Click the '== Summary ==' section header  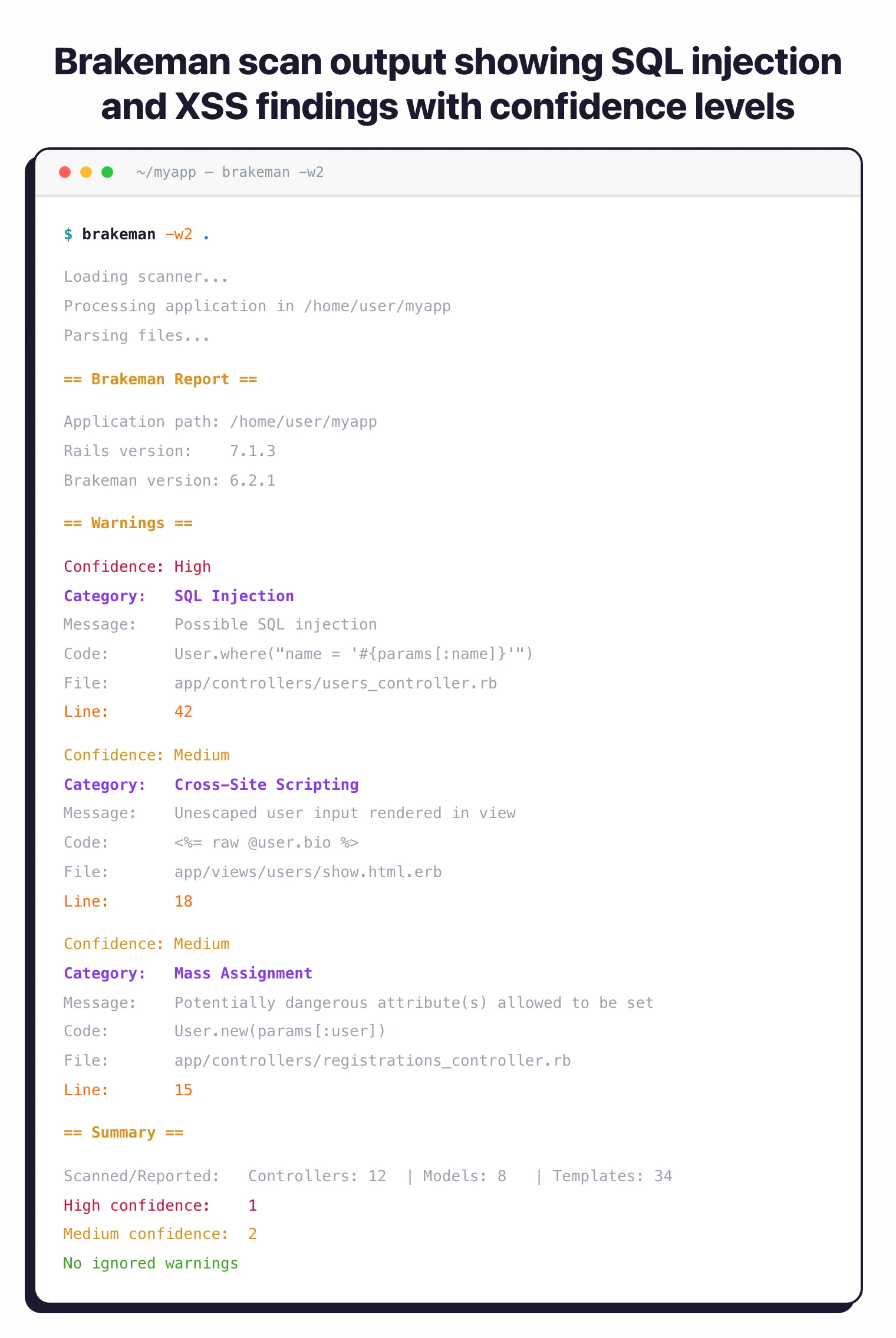pos(123,1133)
